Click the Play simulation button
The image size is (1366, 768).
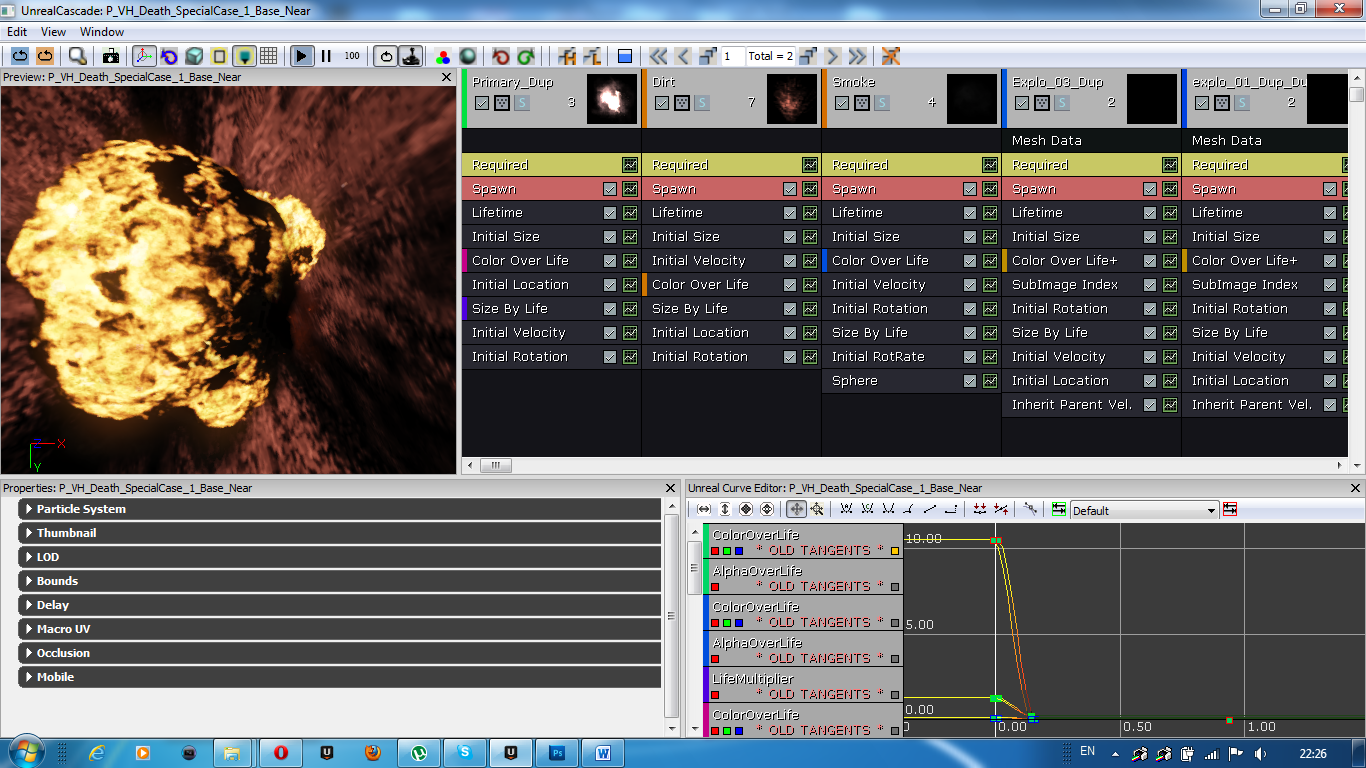[302, 56]
